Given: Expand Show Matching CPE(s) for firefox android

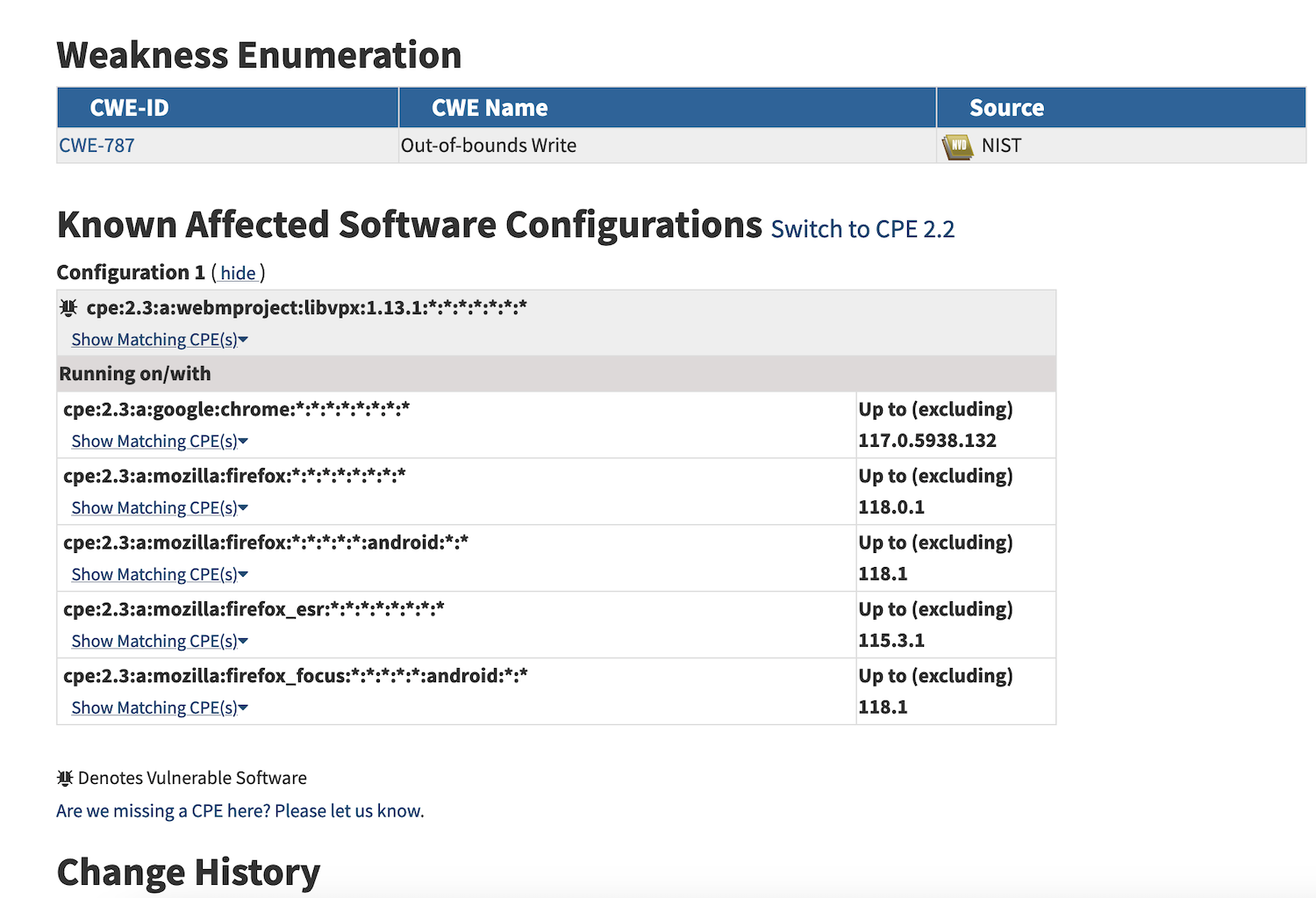Looking at the screenshot, I should pyautogui.click(x=160, y=575).
